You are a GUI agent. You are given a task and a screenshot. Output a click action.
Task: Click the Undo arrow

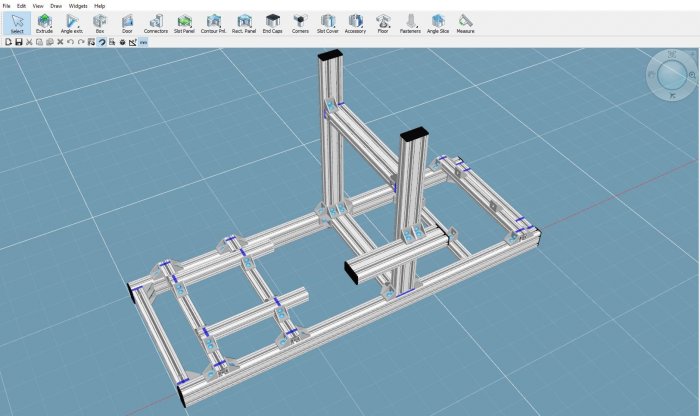coord(71,42)
